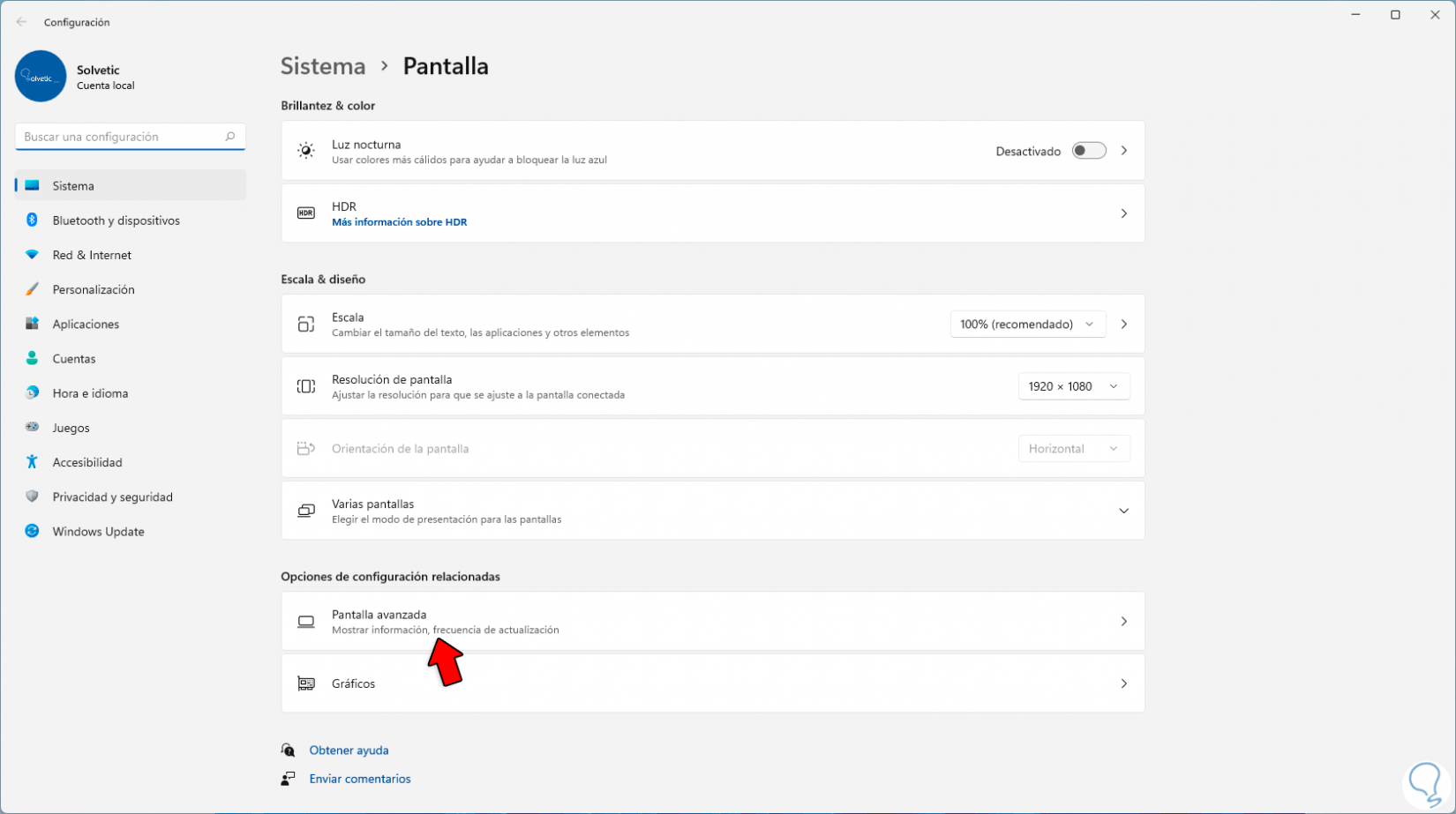
Task: Click the Bluetooth y dispositivos sidebar icon
Action: point(33,220)
